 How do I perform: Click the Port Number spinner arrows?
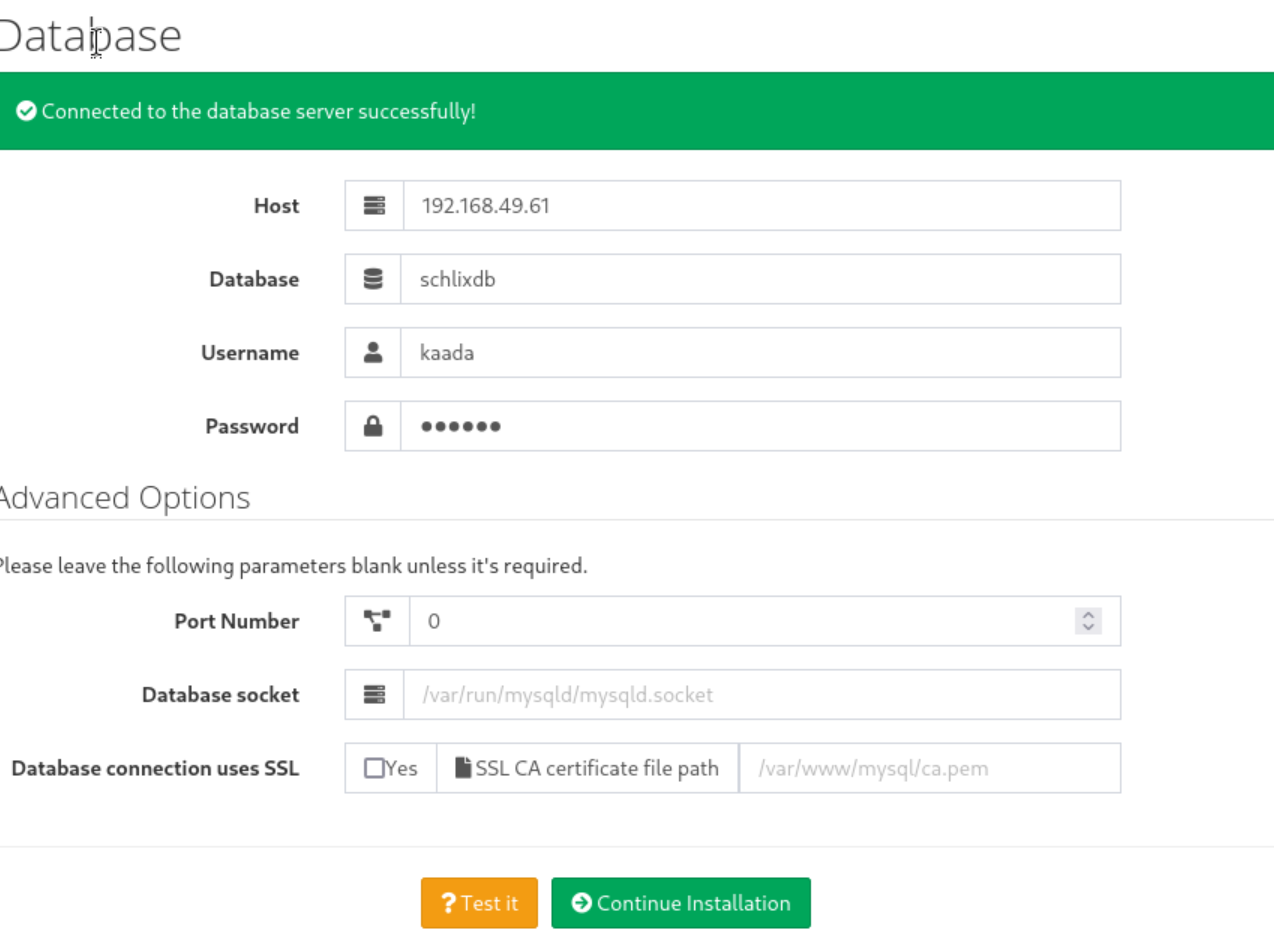pos(1088,621)
